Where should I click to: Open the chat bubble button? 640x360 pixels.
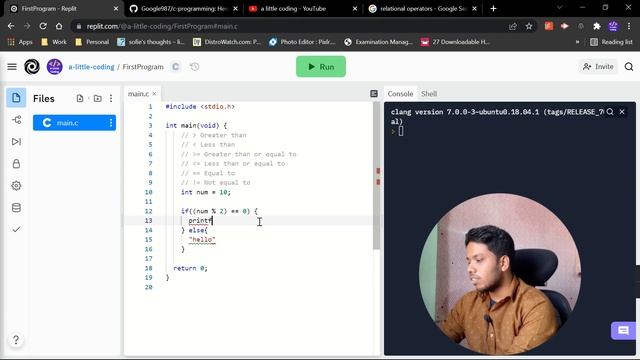click(x=623, y=330)
